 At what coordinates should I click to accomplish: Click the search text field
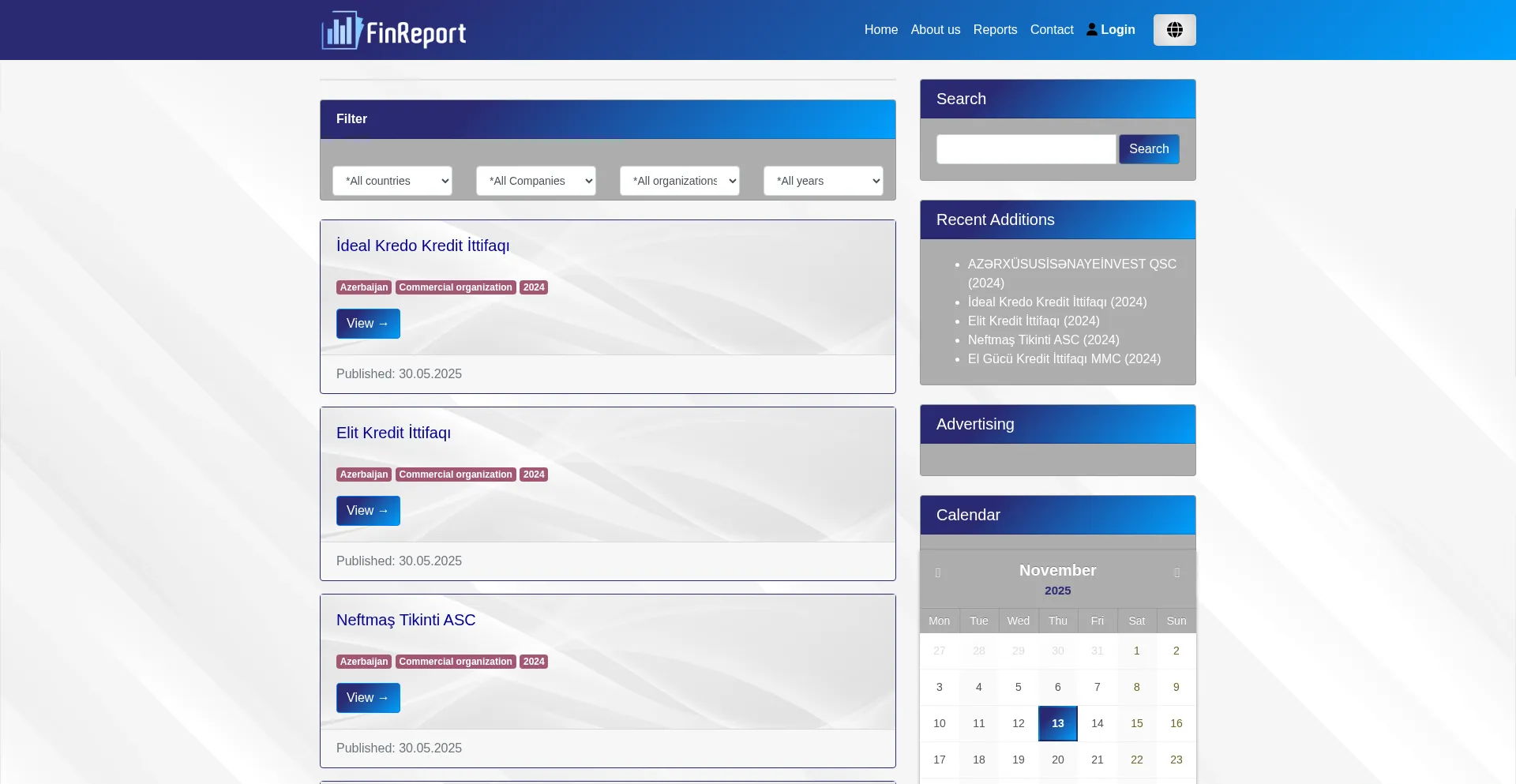[1026, 149]
